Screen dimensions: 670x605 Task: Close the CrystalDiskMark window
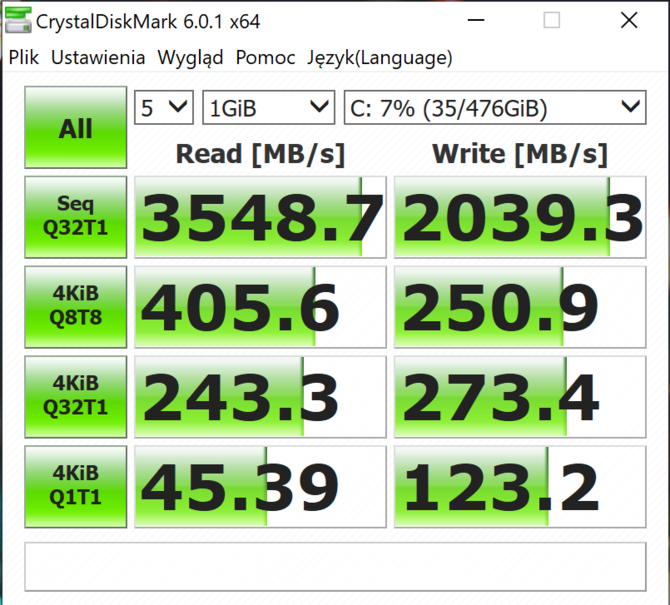pos(629,20)
